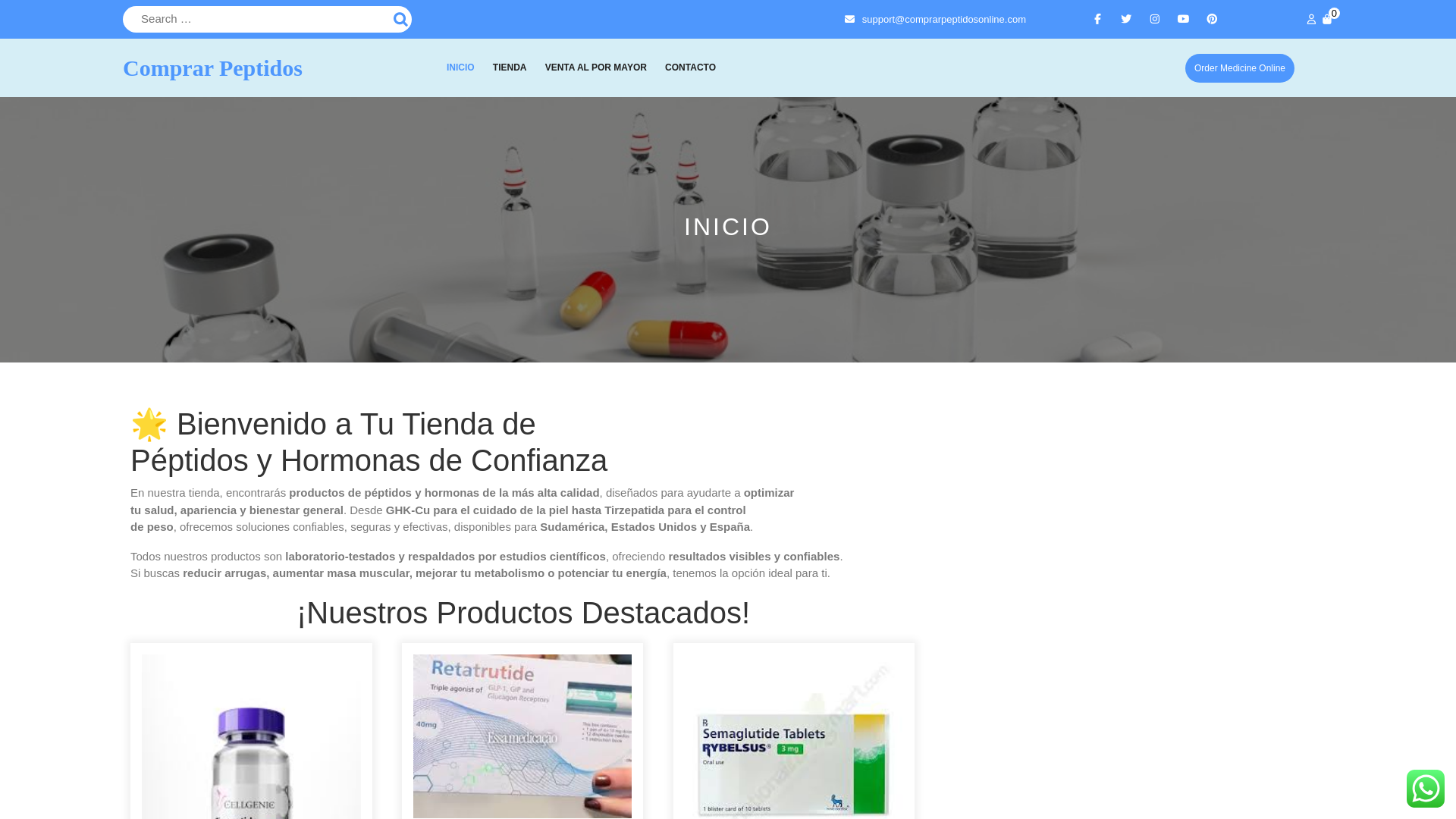Click the Bienvenido a Tu Tienda heading

pyautogui.click(x=369, y=442)
